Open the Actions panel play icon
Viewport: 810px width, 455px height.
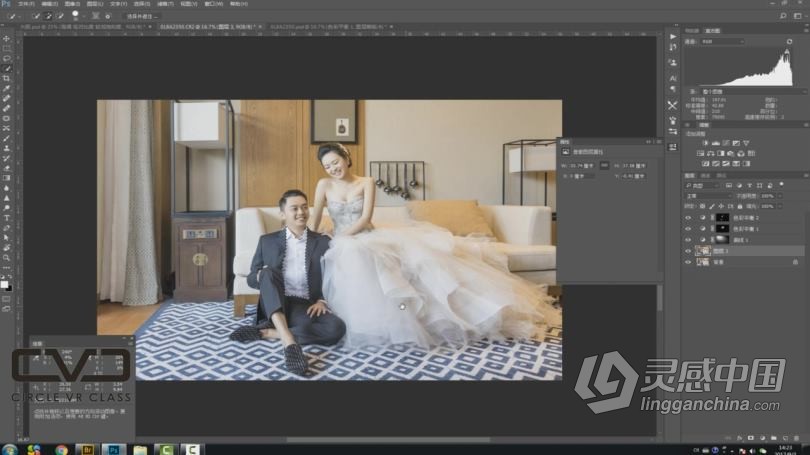tap(672, 37)
